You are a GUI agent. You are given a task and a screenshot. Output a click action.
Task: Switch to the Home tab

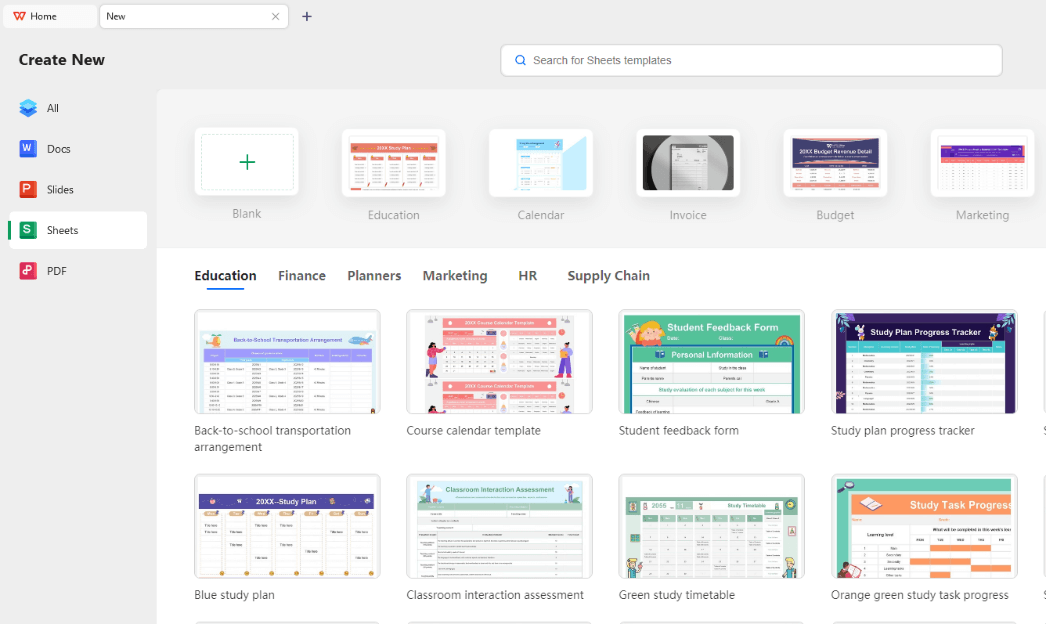click(47, 16)
